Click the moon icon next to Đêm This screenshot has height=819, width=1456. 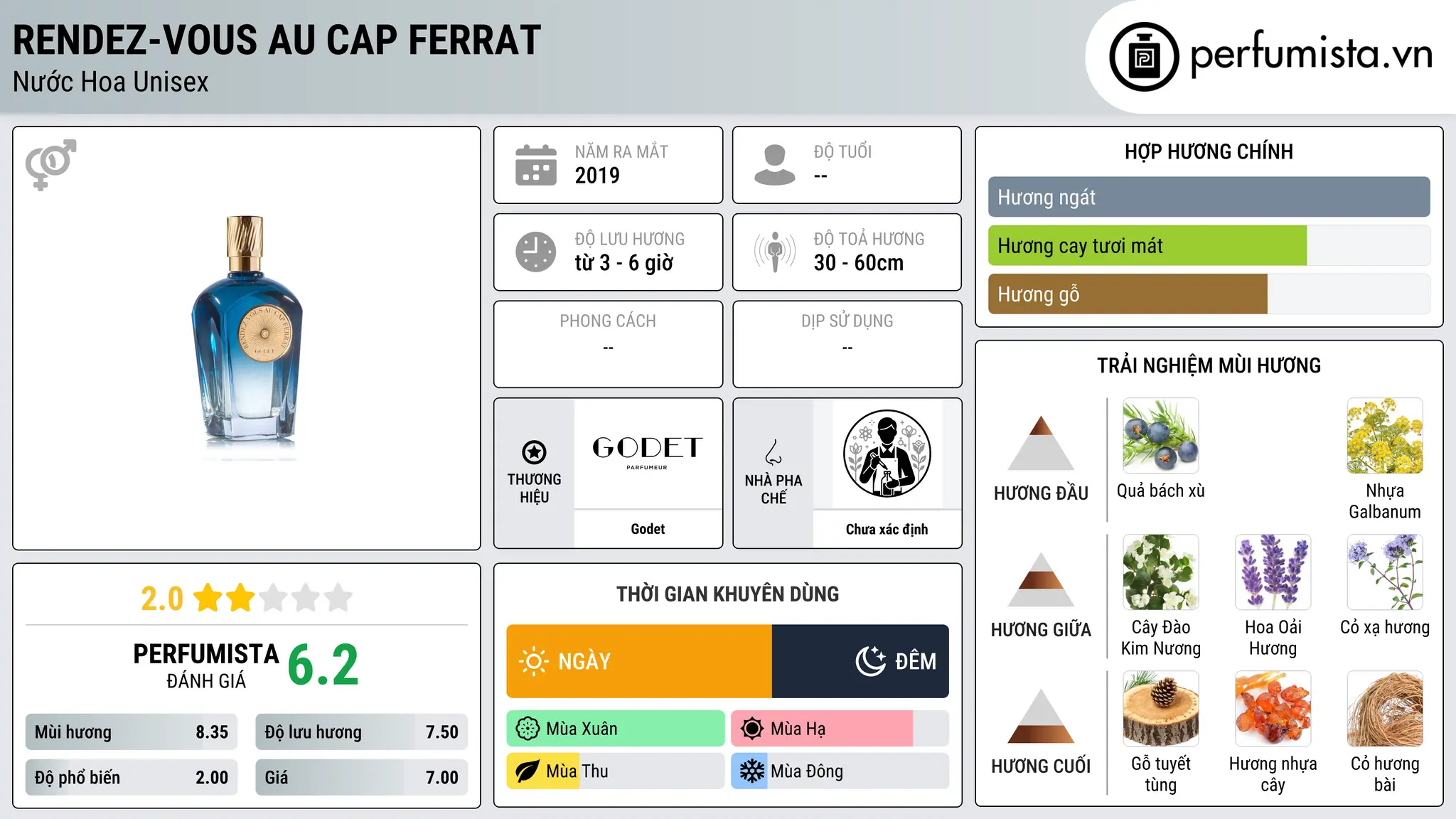point(870,661)
